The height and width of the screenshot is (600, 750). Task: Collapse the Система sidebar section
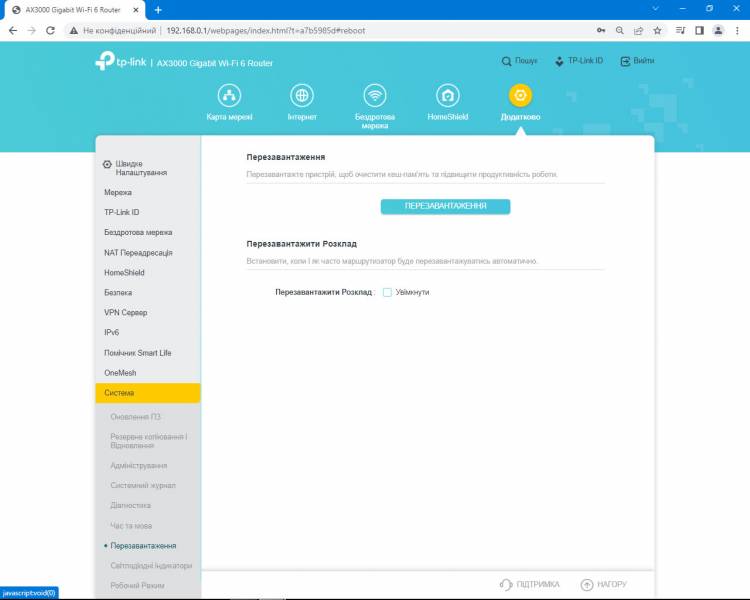tap(148, 393)
